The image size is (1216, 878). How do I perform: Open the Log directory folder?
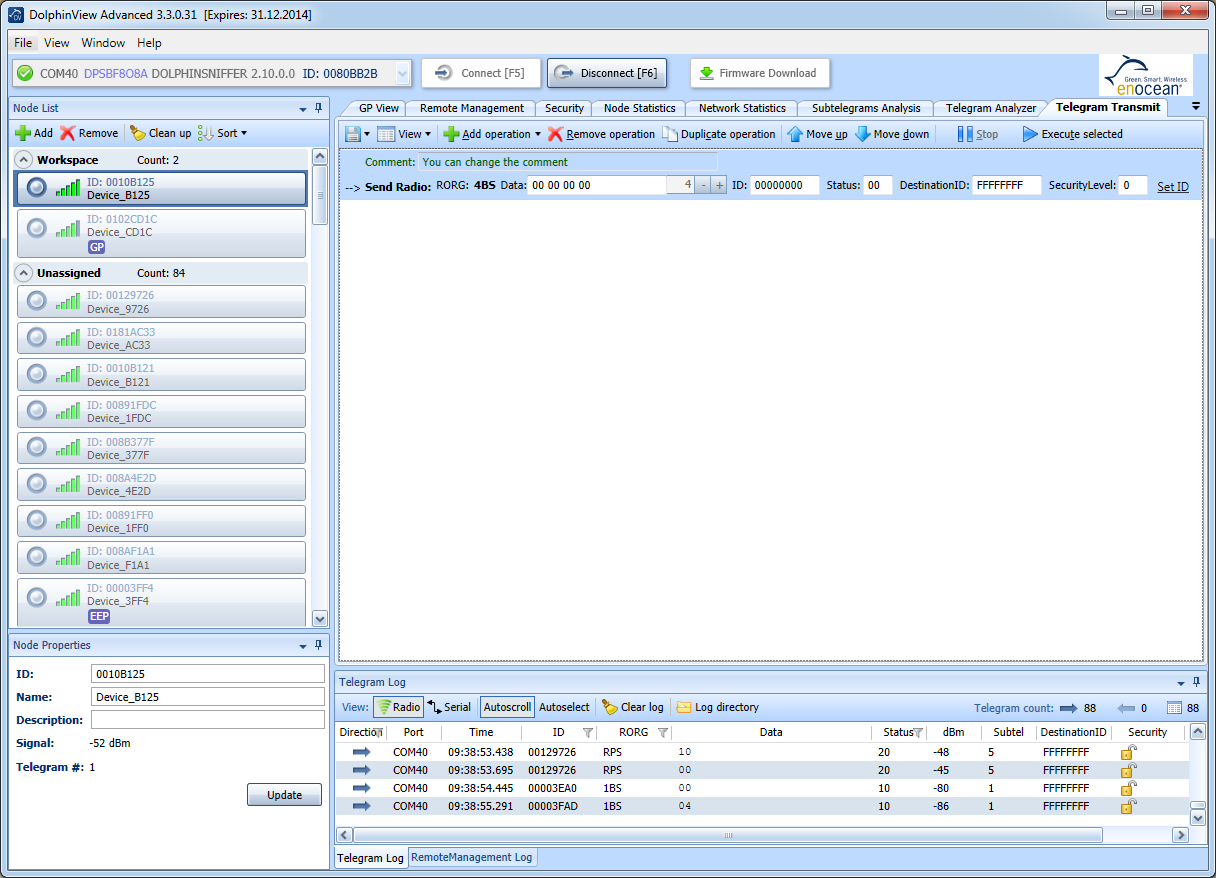(717, 707)
